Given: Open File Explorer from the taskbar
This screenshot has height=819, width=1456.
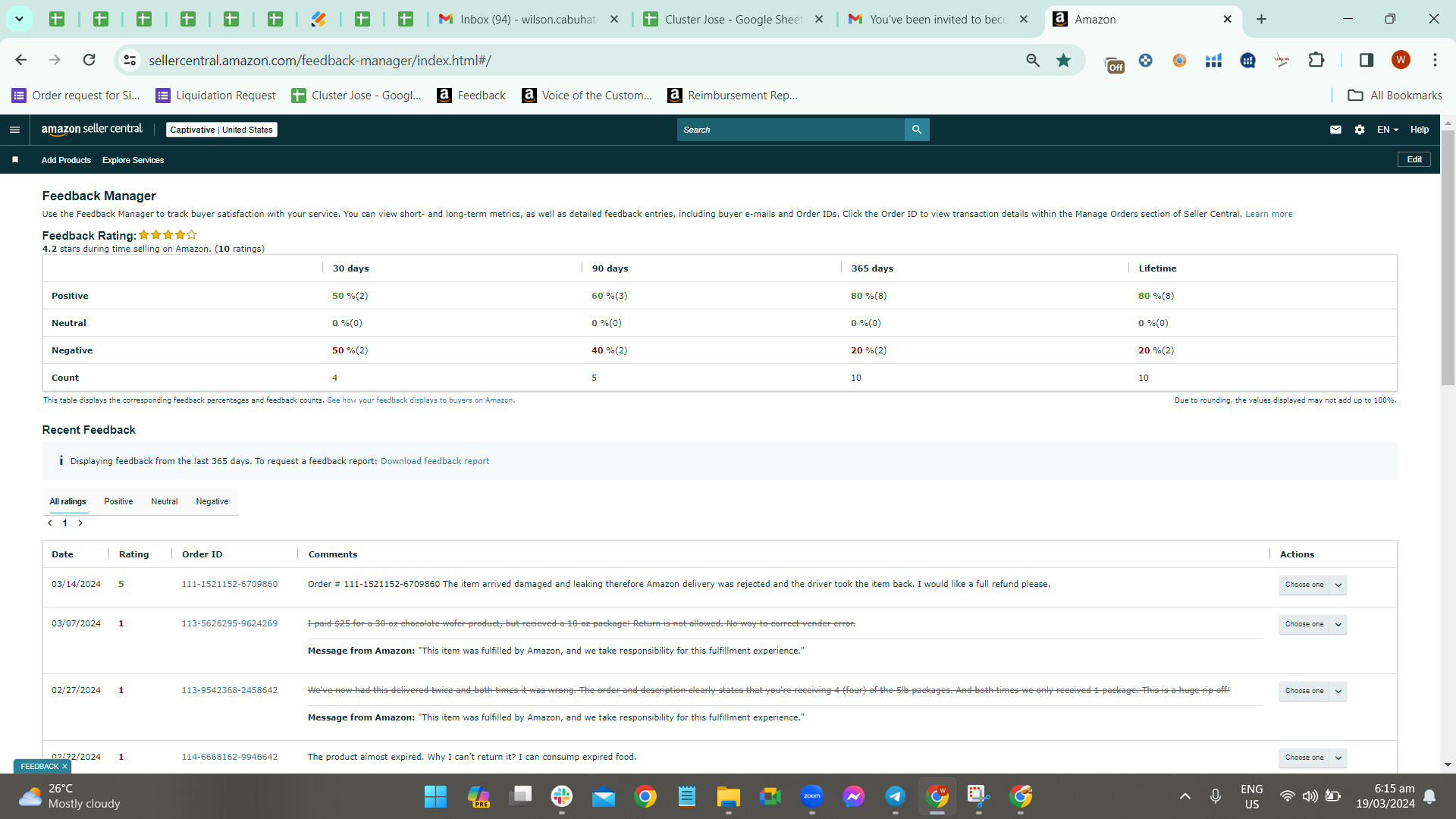Looking at the screenshot, I should pyautogui.click(x=729, y=796).
